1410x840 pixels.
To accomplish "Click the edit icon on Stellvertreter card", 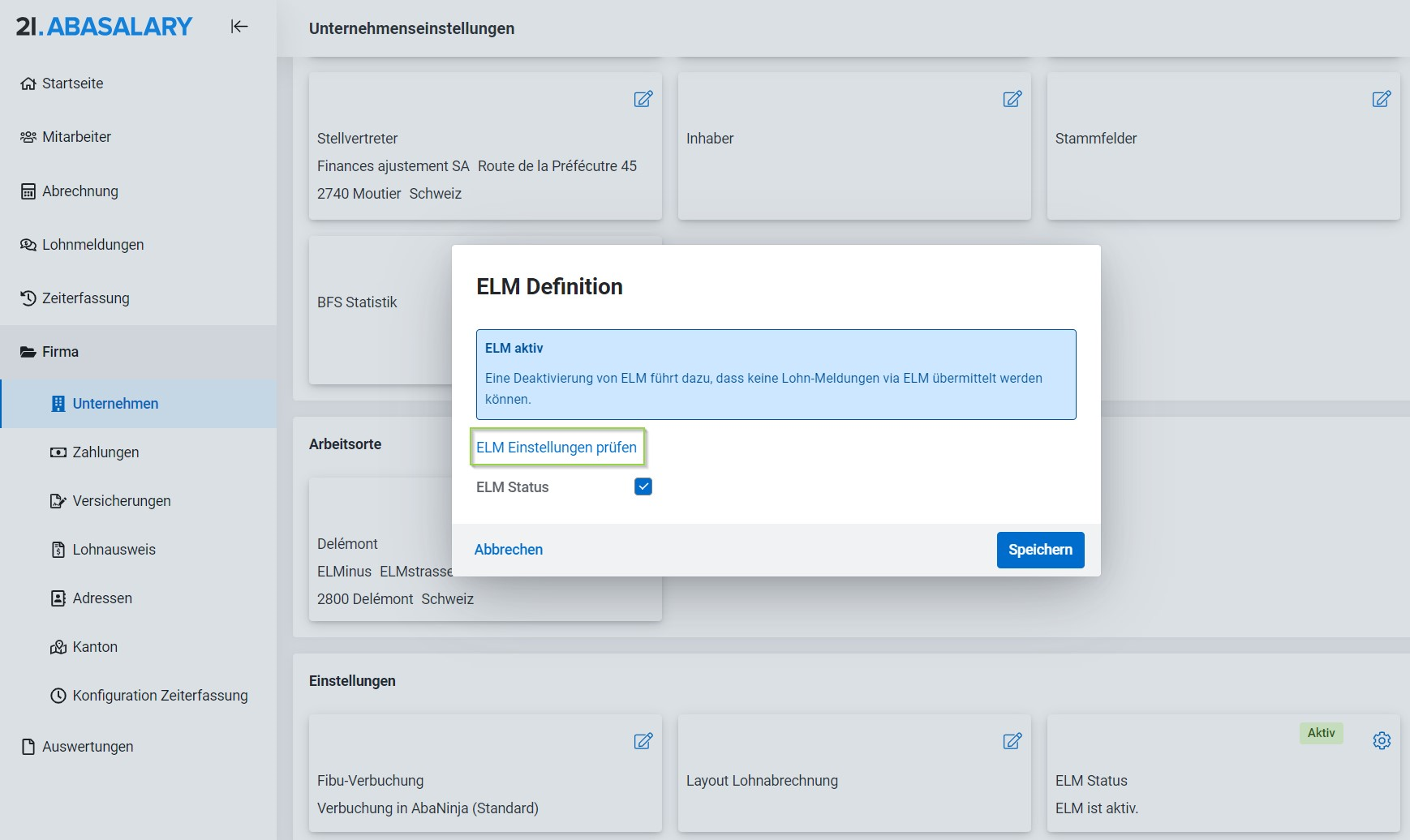I will pyautogui.click(x=643, y=99).
